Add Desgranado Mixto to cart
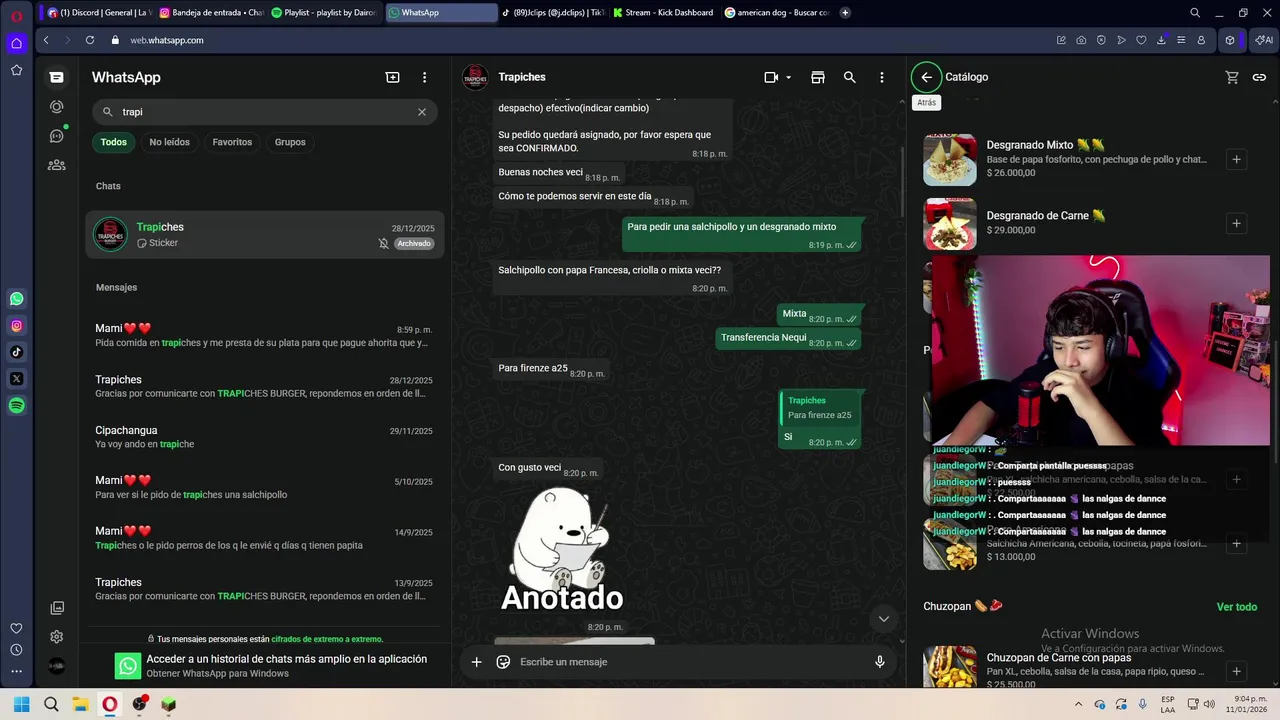This screenshot has width=1280, height=720. pos(1236,159)
